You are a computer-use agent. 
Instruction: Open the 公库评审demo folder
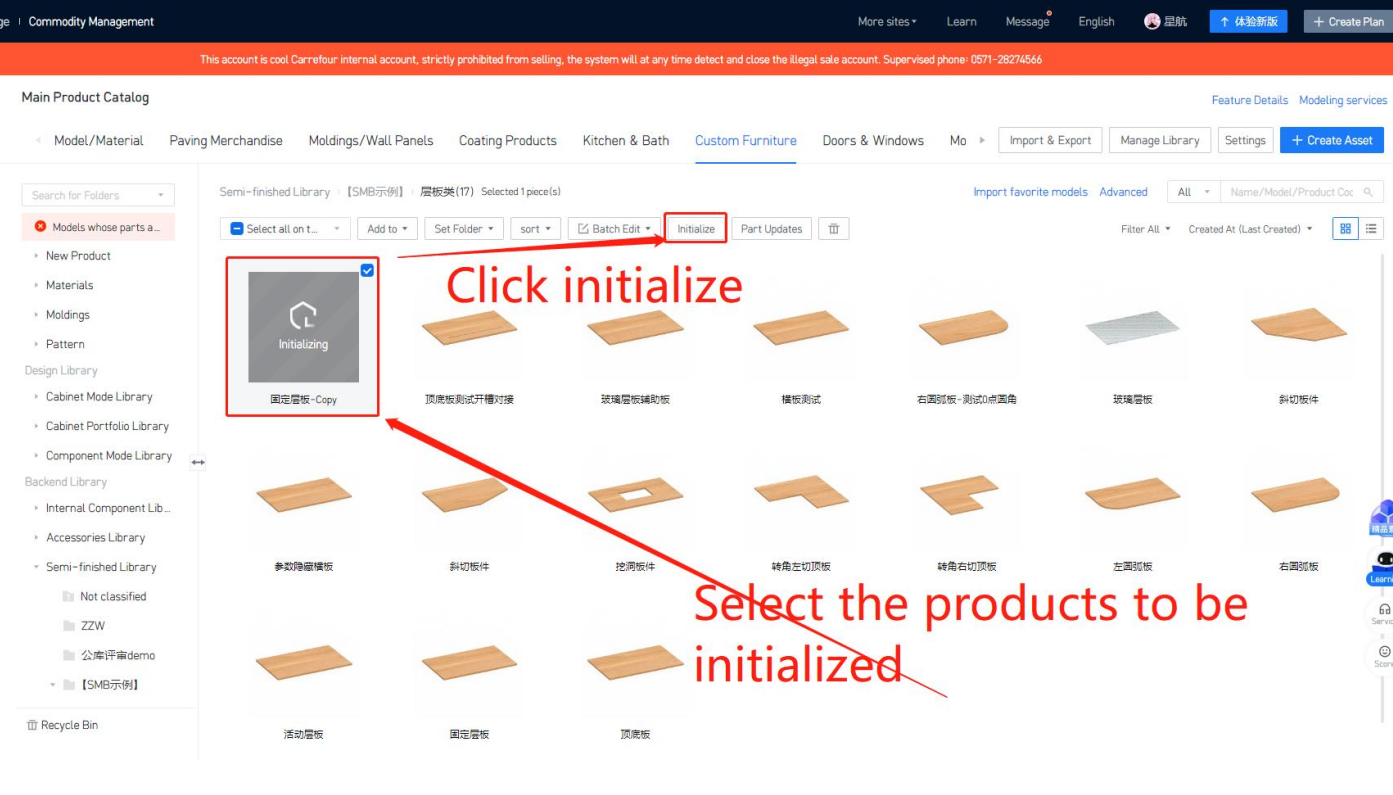pos(109,655)
